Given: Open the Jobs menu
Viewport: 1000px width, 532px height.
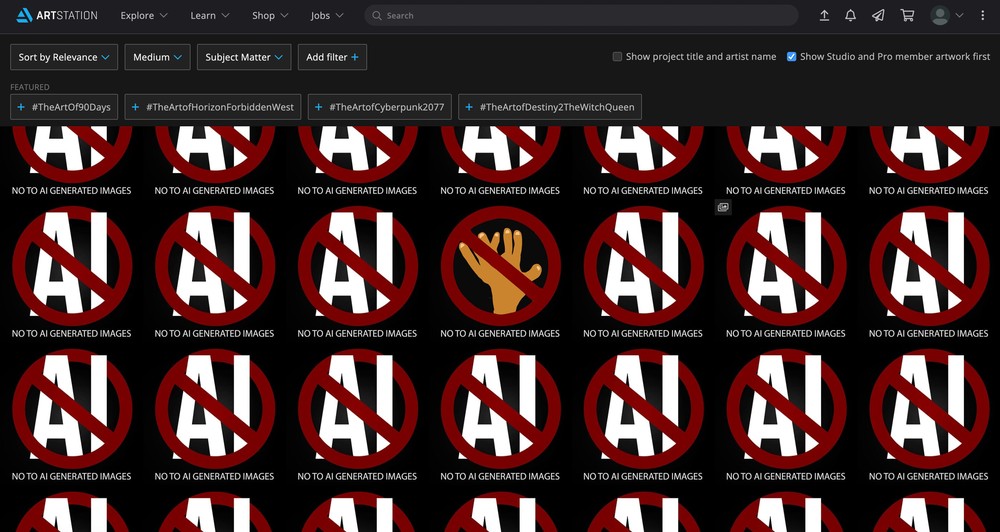Looking at the screenshot, I should (327, 15).
